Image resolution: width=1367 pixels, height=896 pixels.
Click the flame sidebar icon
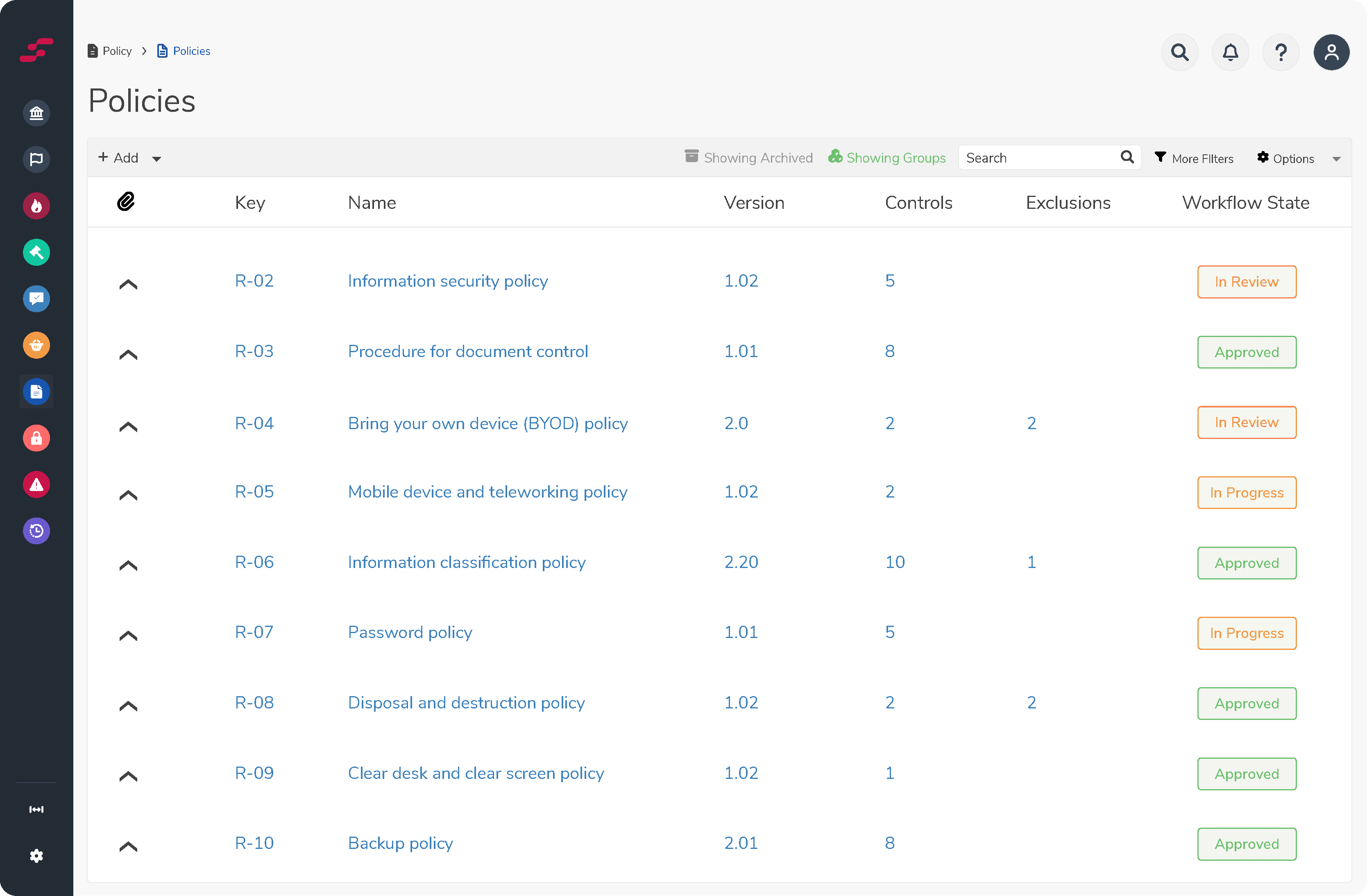(x=36, y=206)
